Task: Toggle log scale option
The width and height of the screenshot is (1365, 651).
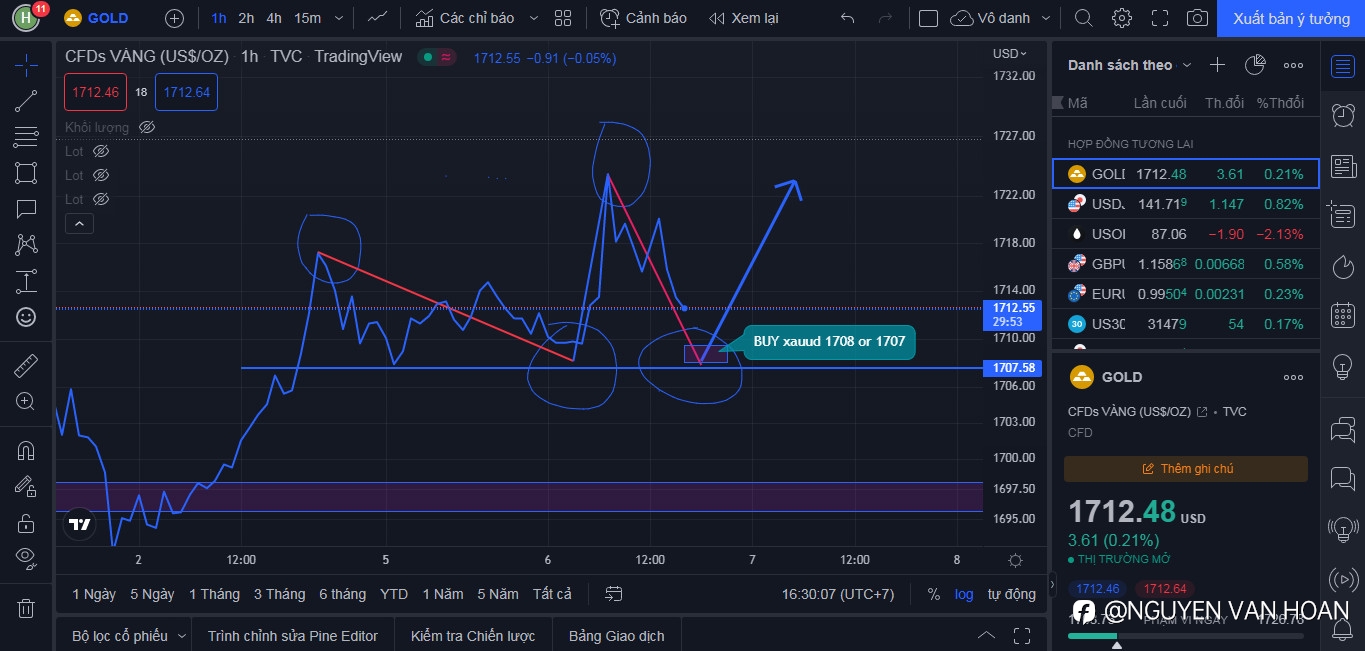Action: (x=964, y=594)
